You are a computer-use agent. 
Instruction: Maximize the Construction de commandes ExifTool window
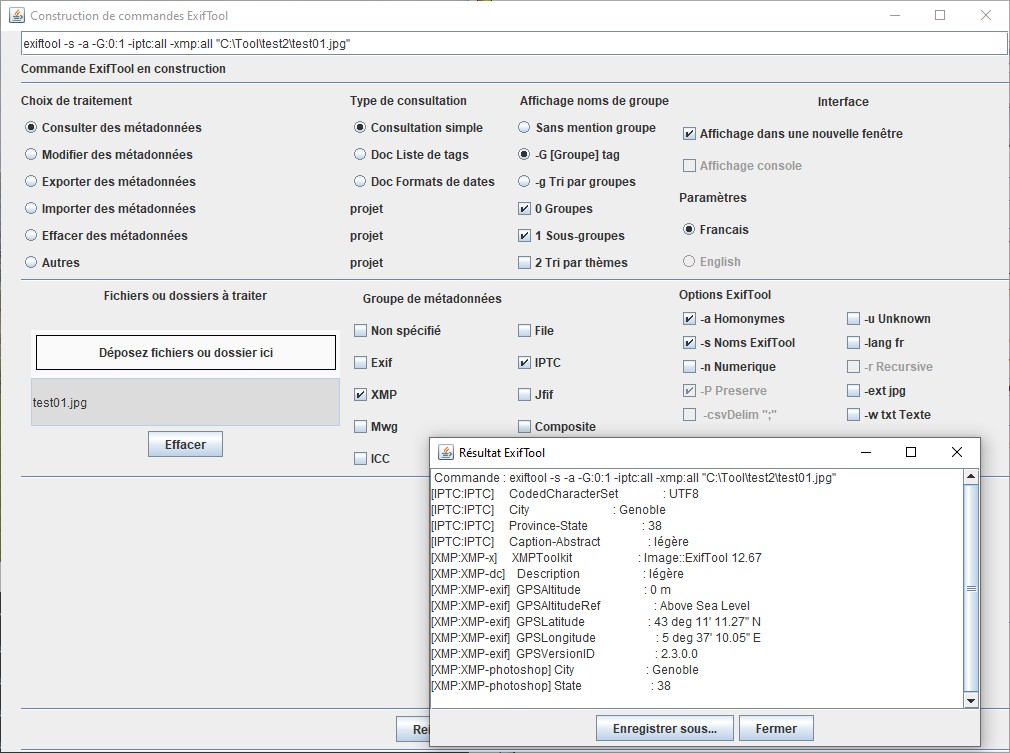coord(940,15)
